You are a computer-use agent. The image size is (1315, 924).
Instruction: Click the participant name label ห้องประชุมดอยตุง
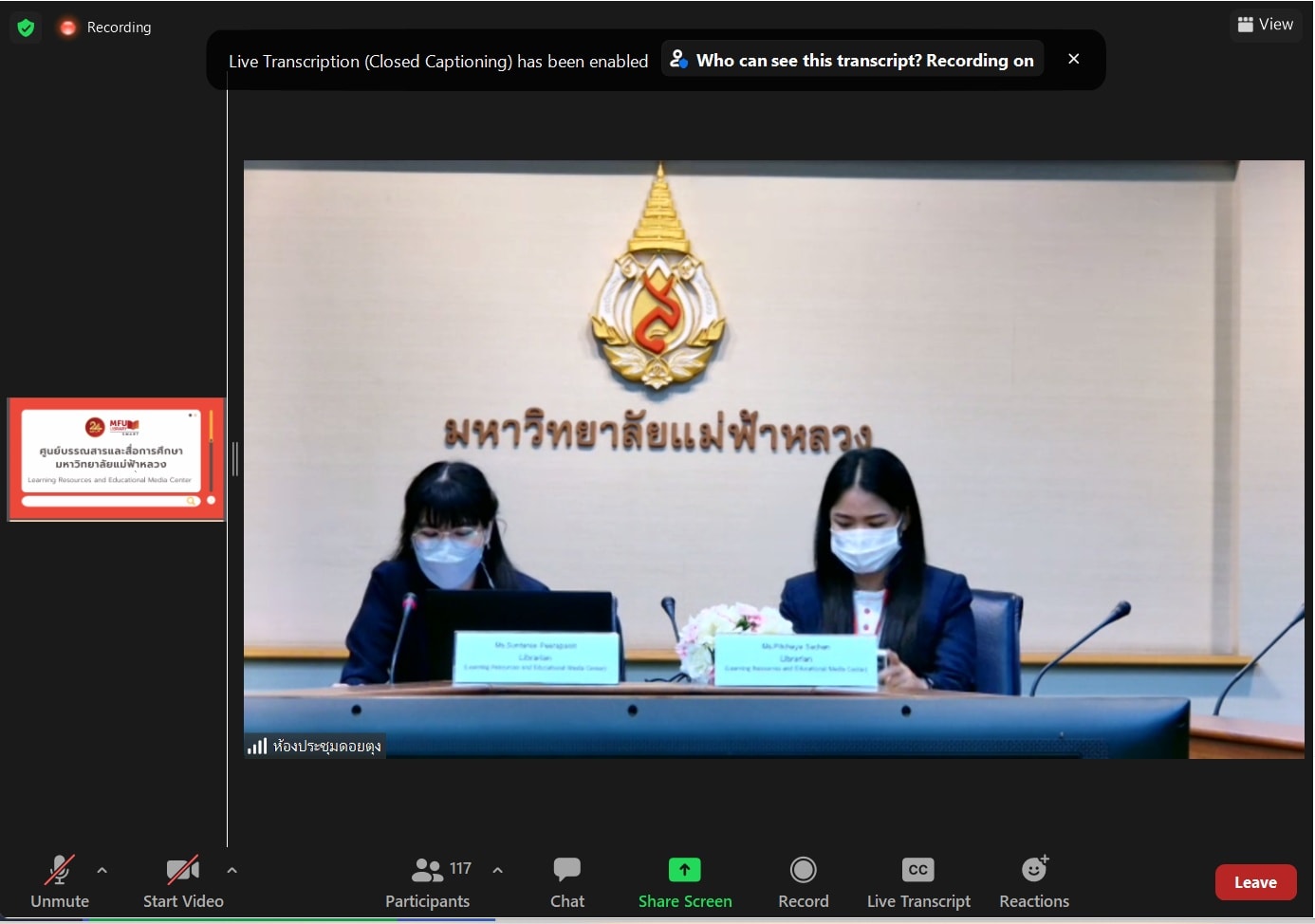(x=326, y=747)
